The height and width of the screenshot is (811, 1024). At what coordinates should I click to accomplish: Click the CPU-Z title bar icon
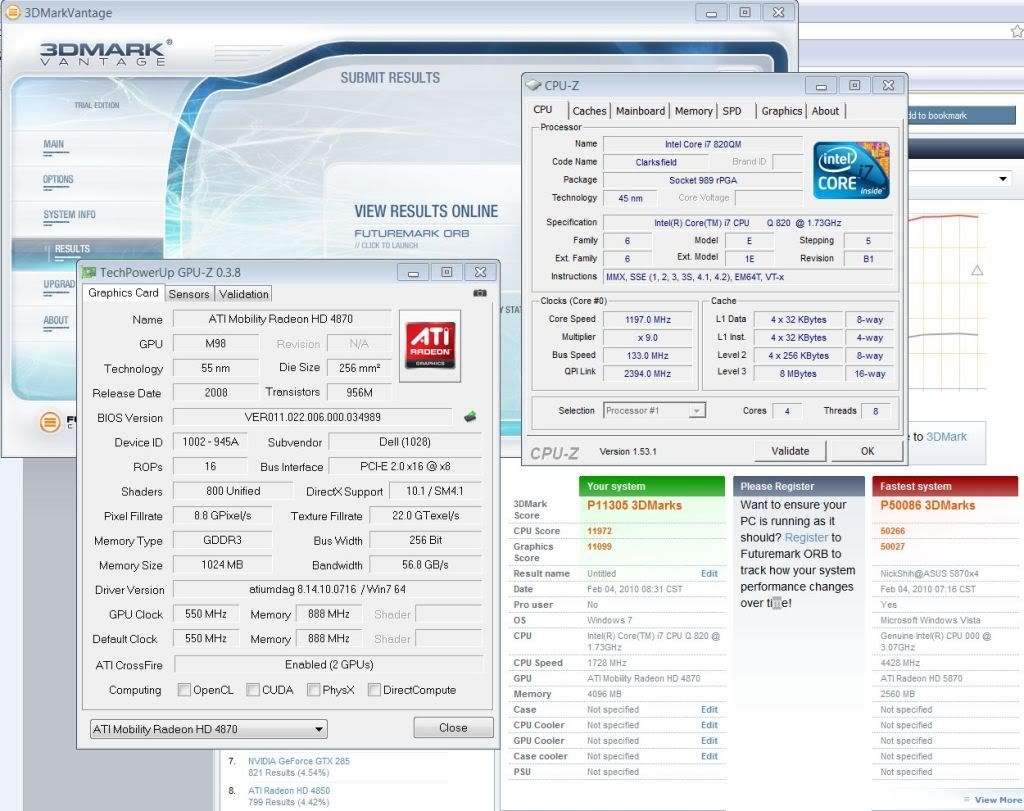(x=534, y=86)
